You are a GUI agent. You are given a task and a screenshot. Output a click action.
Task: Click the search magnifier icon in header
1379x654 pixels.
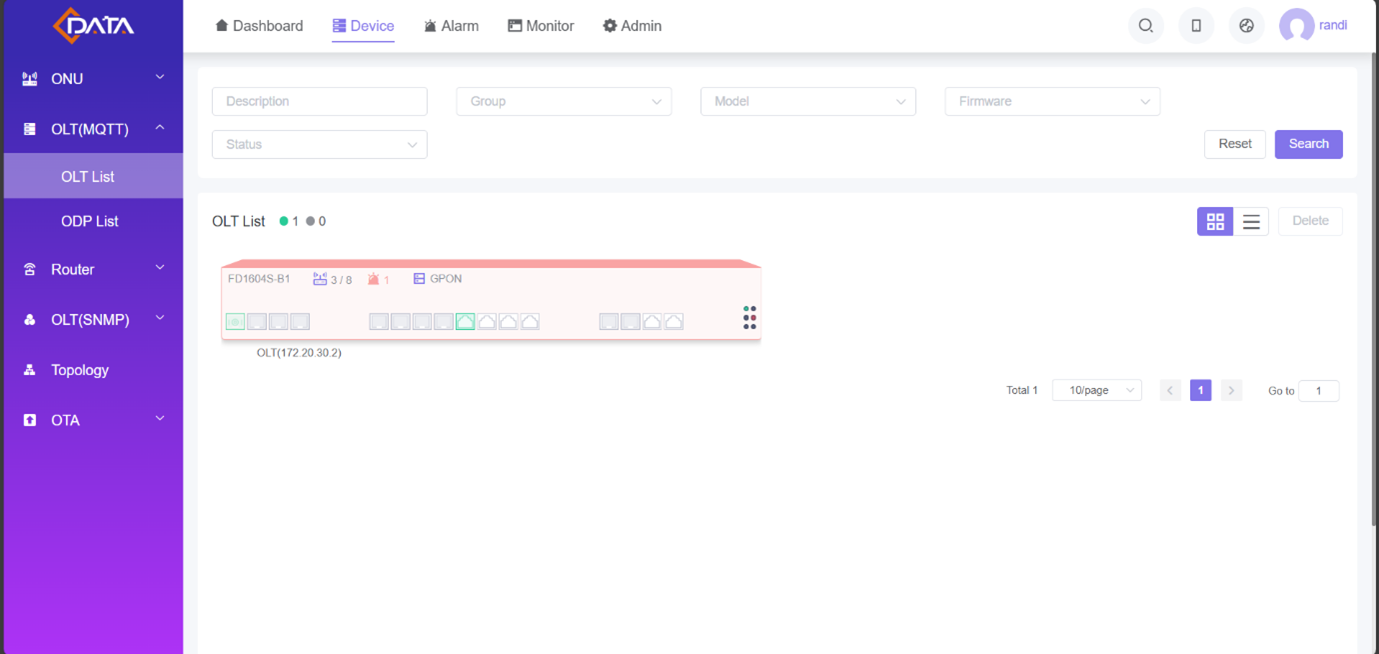coord(1146,26)
